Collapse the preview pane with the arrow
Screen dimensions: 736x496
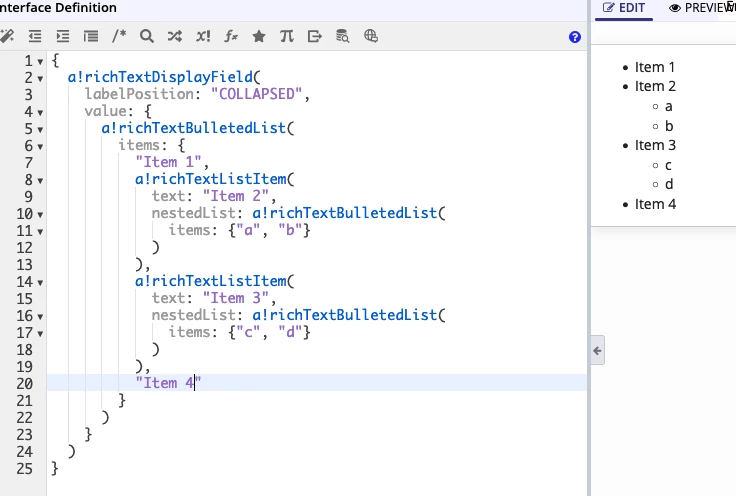click(598, 351)
